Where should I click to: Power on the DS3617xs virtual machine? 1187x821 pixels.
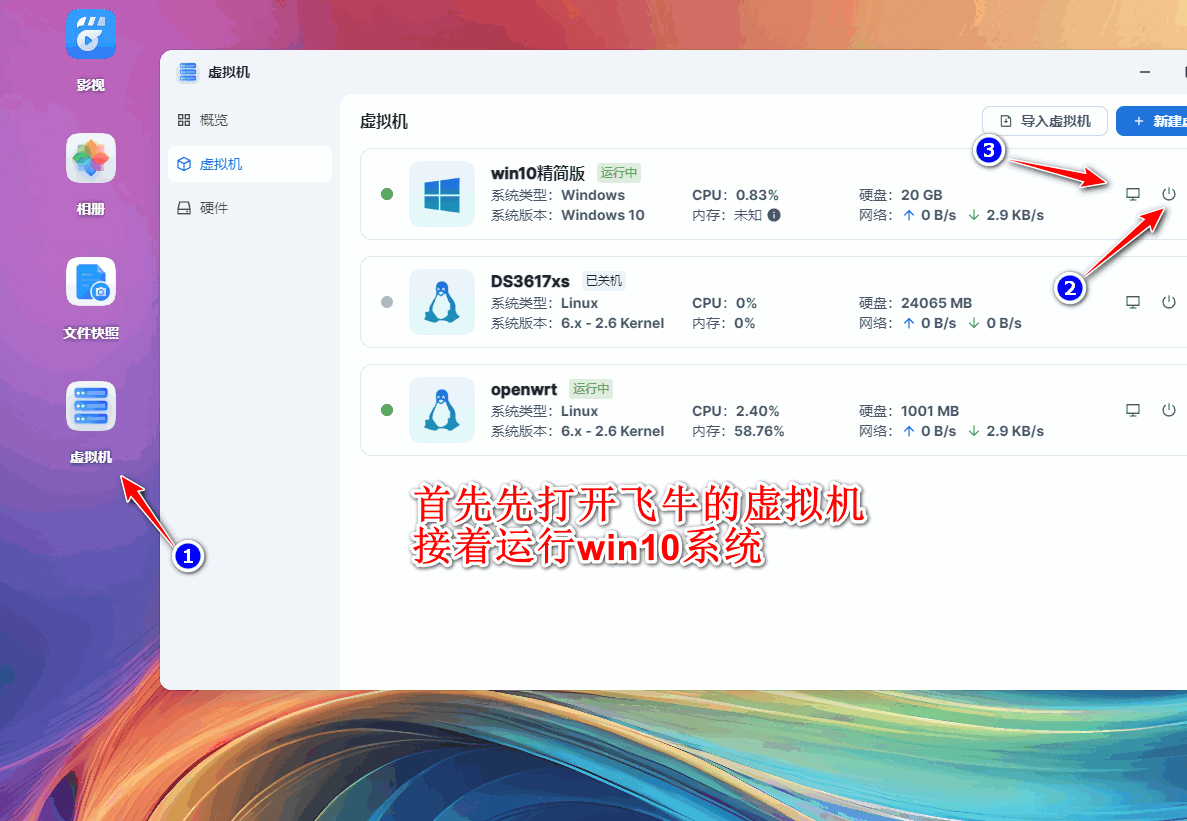(x=1168, y=302)
